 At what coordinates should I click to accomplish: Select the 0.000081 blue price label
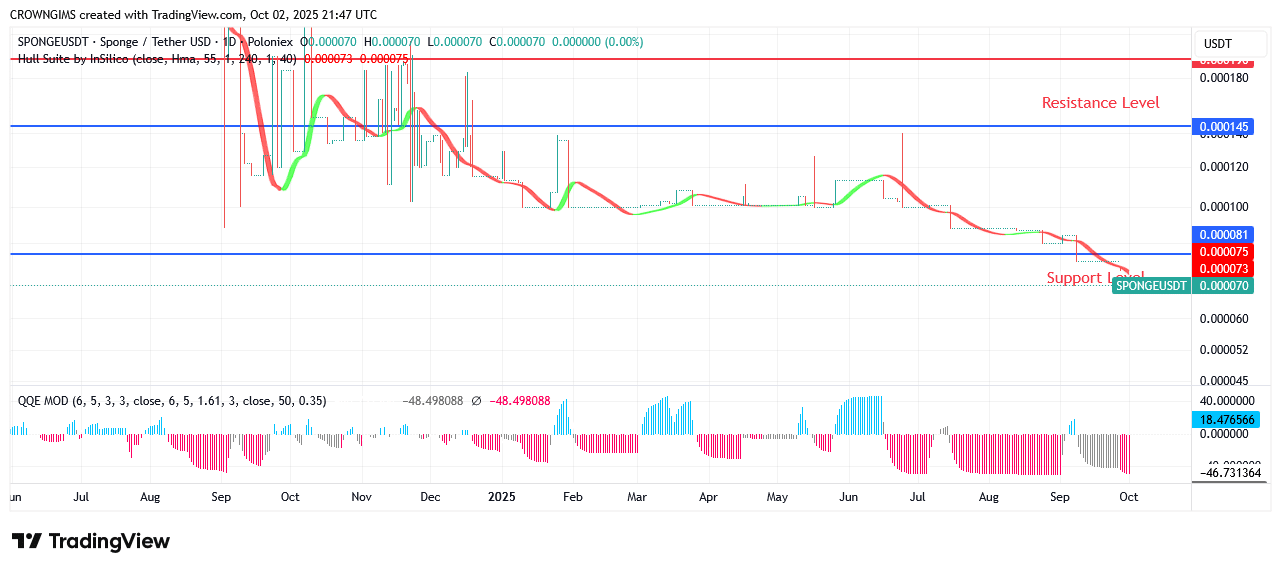pos(1223,235)
